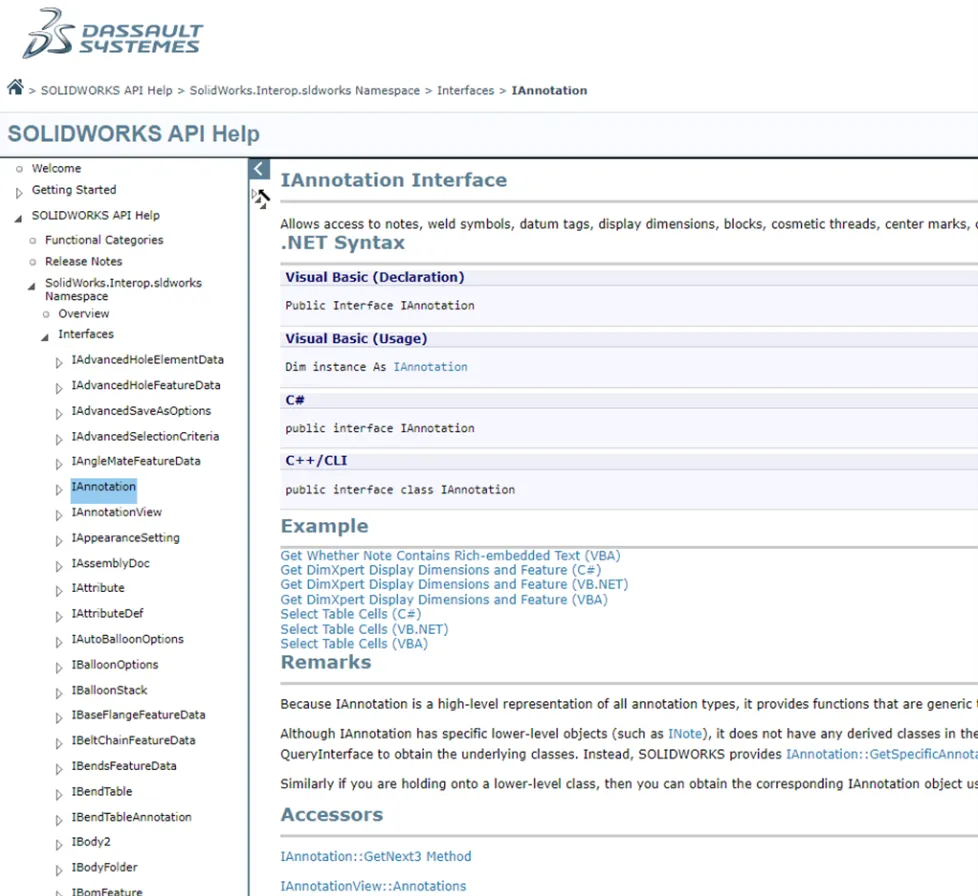Open SolidWorks.Interop.sldworks Namespace breadcrumb
The width and height of the screenshot is (978, 896).
click(304, 90)
